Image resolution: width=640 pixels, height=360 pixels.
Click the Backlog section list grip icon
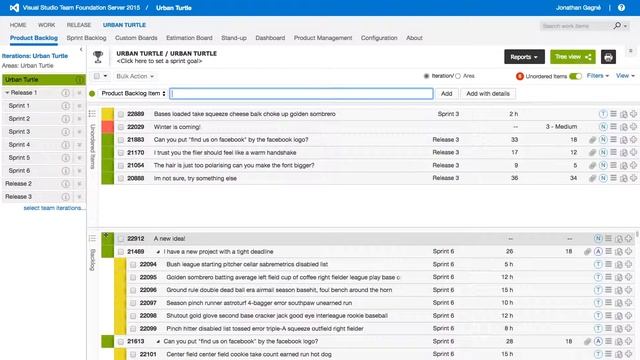(x=92, y=238)
